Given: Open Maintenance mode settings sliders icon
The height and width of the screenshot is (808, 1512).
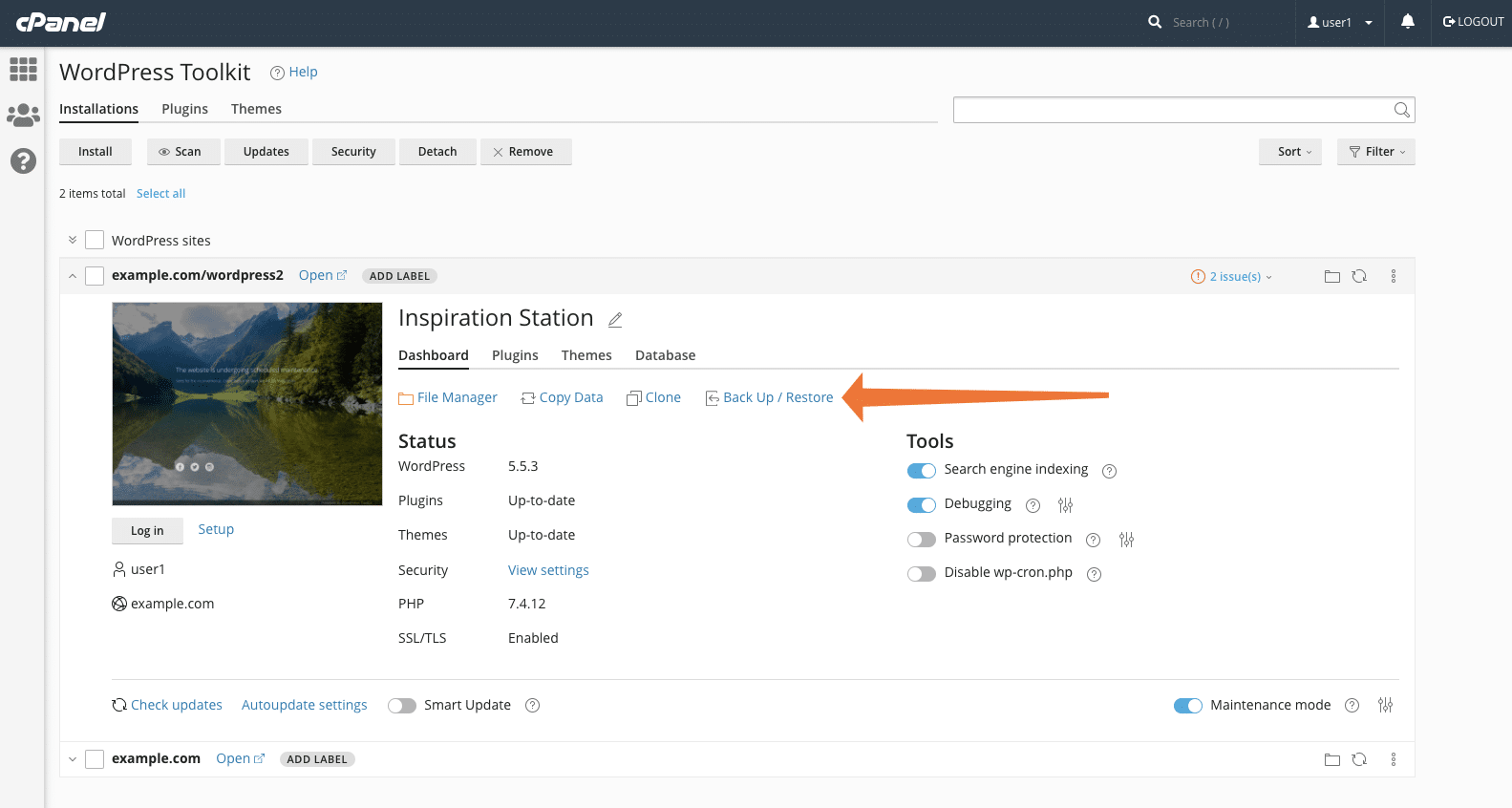Looking at the screenshot, I should (x=1385, y=706).
